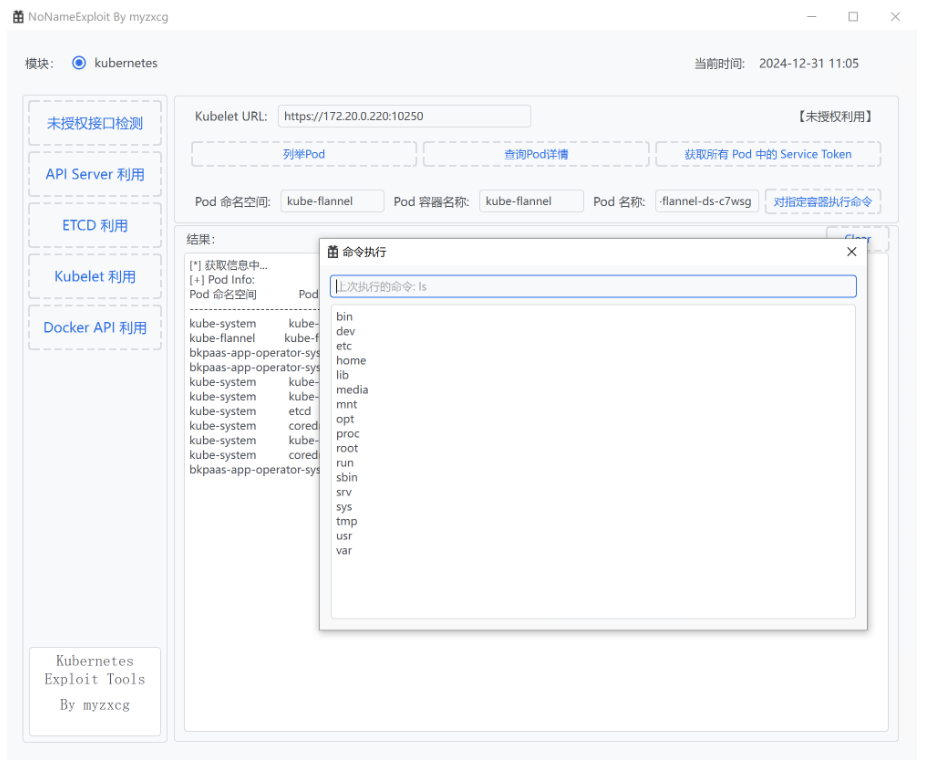Click 'sys' in command output
Screen dimensions: 925x760
click(x=344, y=507)
